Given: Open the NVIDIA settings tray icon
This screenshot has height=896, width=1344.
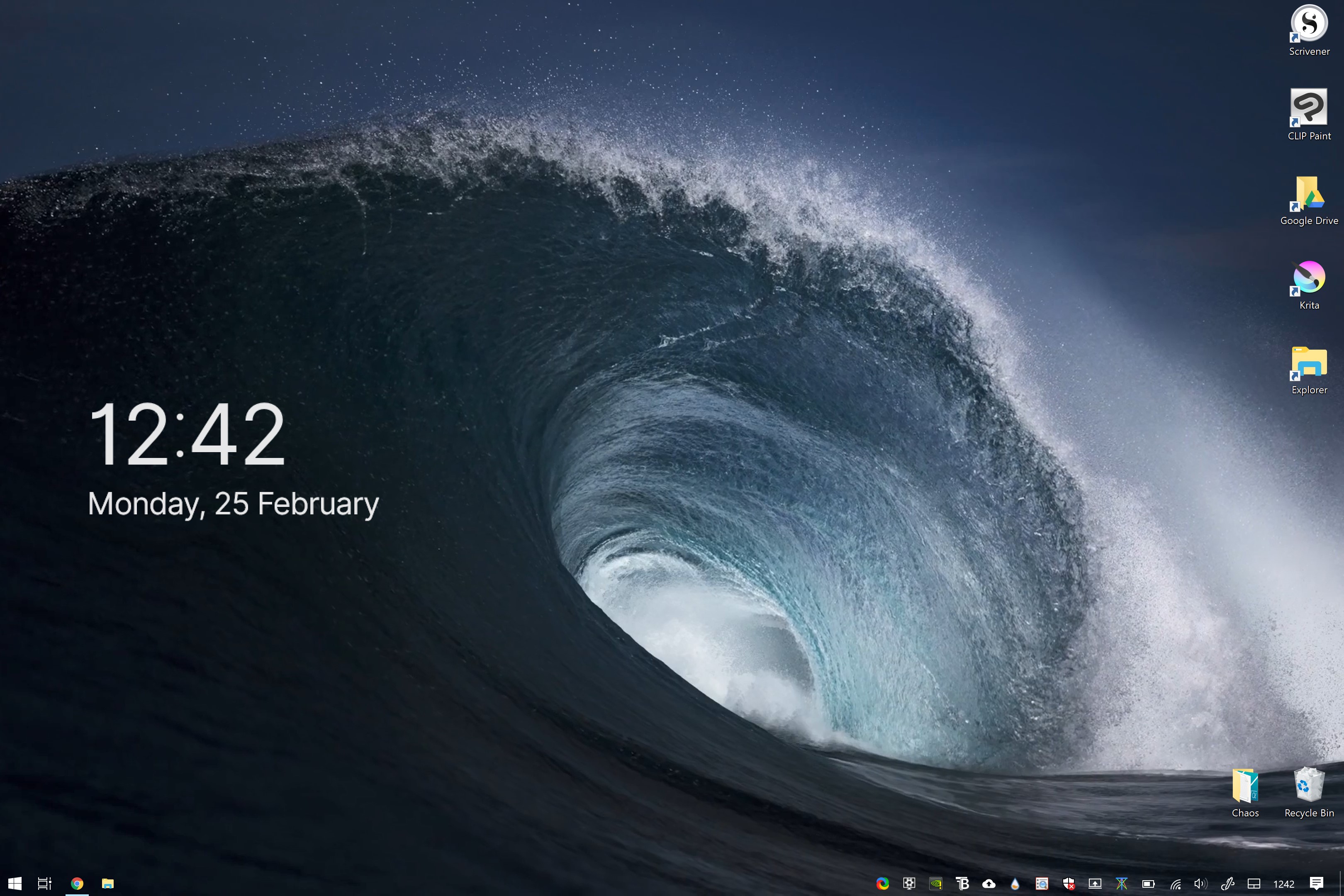Looking at the screenshot, I should [x=935, y=884].
